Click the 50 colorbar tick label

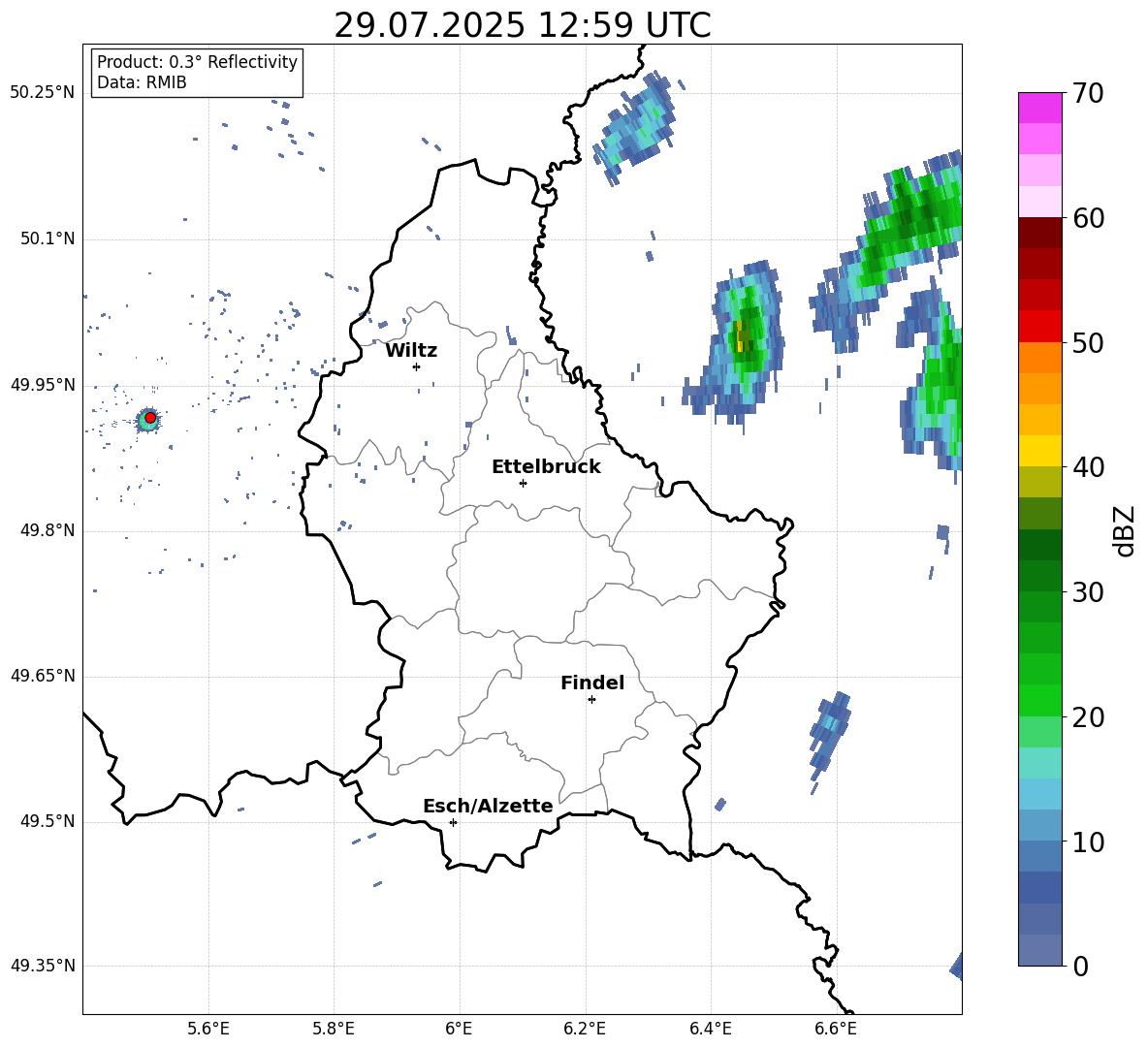click(x=1088, y=342)
